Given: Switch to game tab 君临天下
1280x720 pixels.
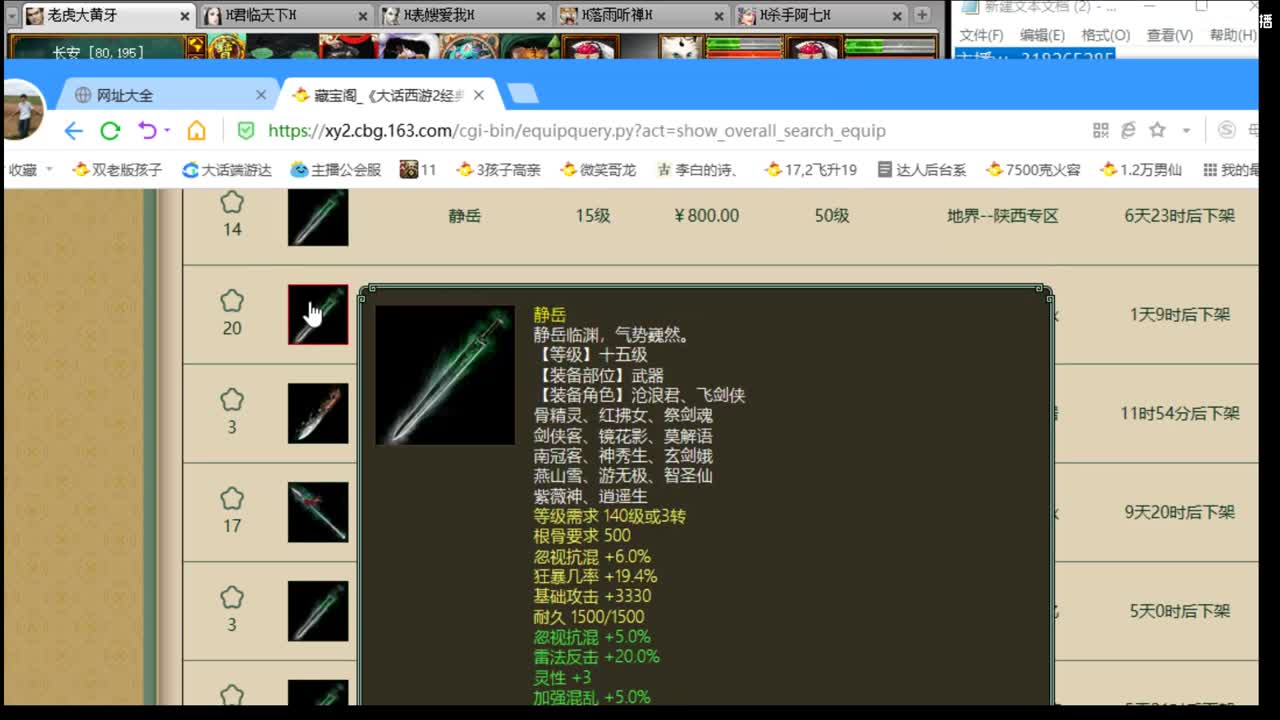Looking at the screenshot, I should pos(288,15).
